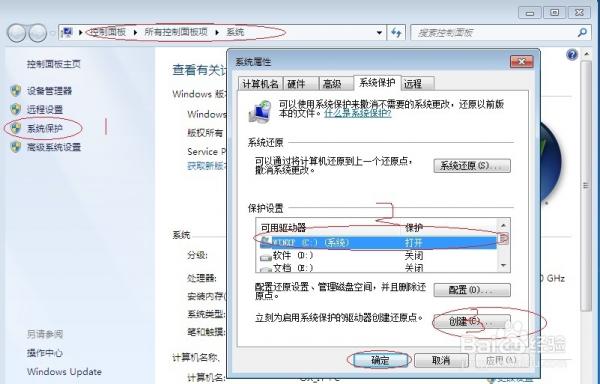600x384 pixels.
Task: Expand dropdown arrow after 所有控制面板项 breadcrumb
Action: 217,33
